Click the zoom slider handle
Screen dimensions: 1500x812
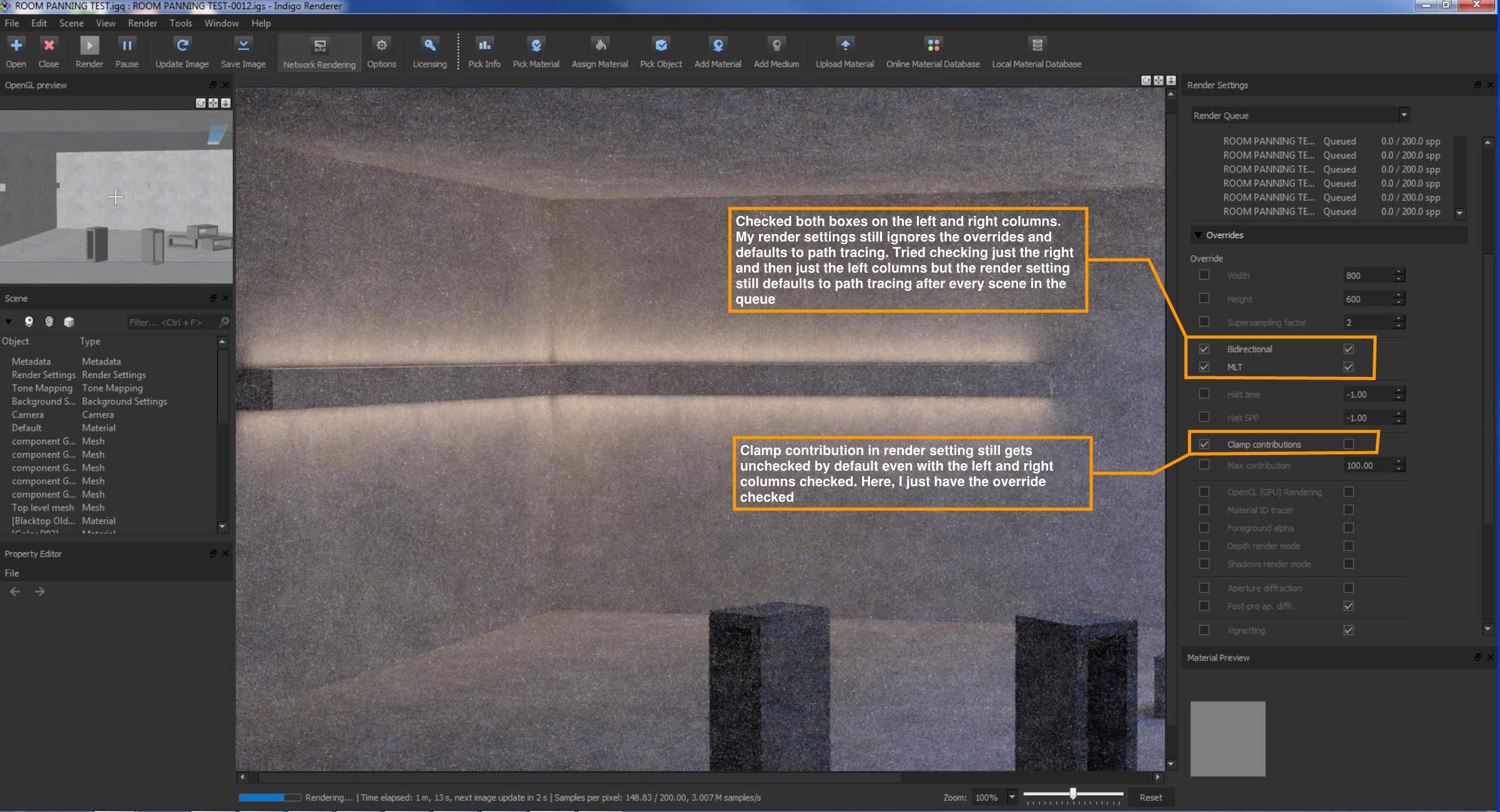pyautogui.click(x=1072, y=793)
